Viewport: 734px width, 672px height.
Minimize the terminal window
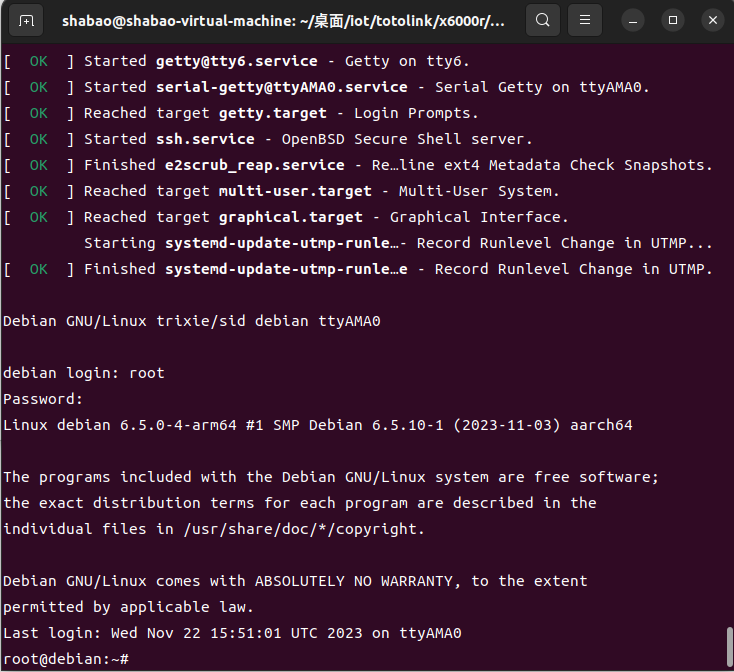coord(633,21)
